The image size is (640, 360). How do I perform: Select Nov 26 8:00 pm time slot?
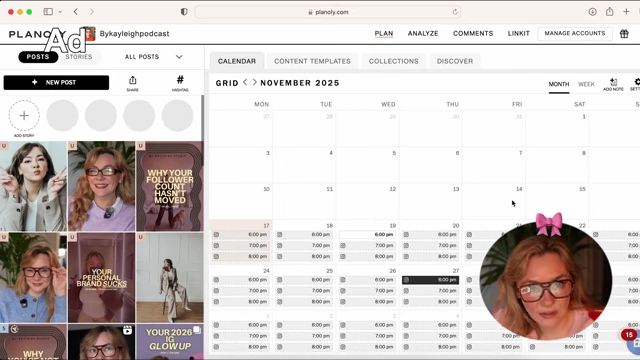tap(367, 302)
